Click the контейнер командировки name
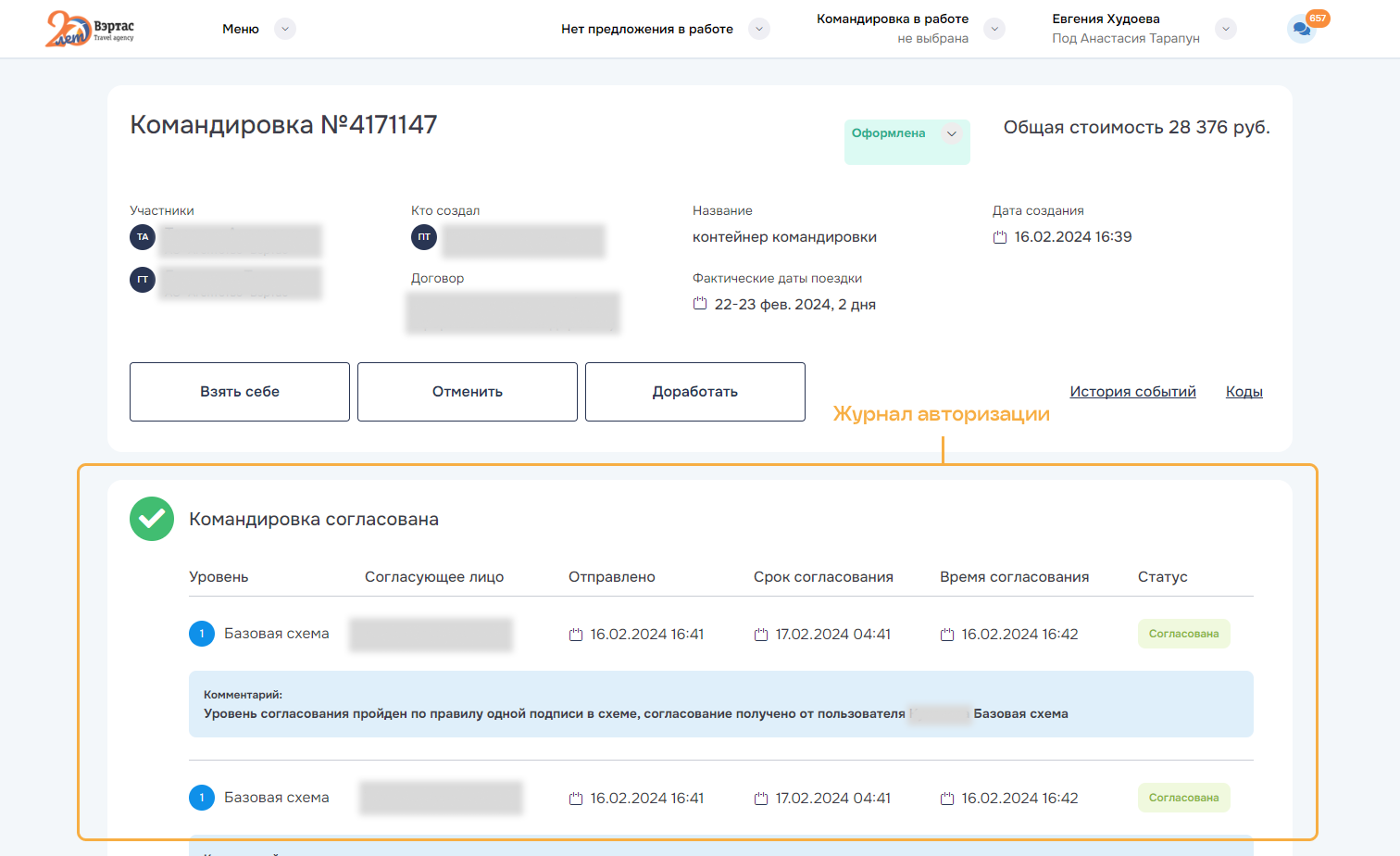 coord(784,237)
